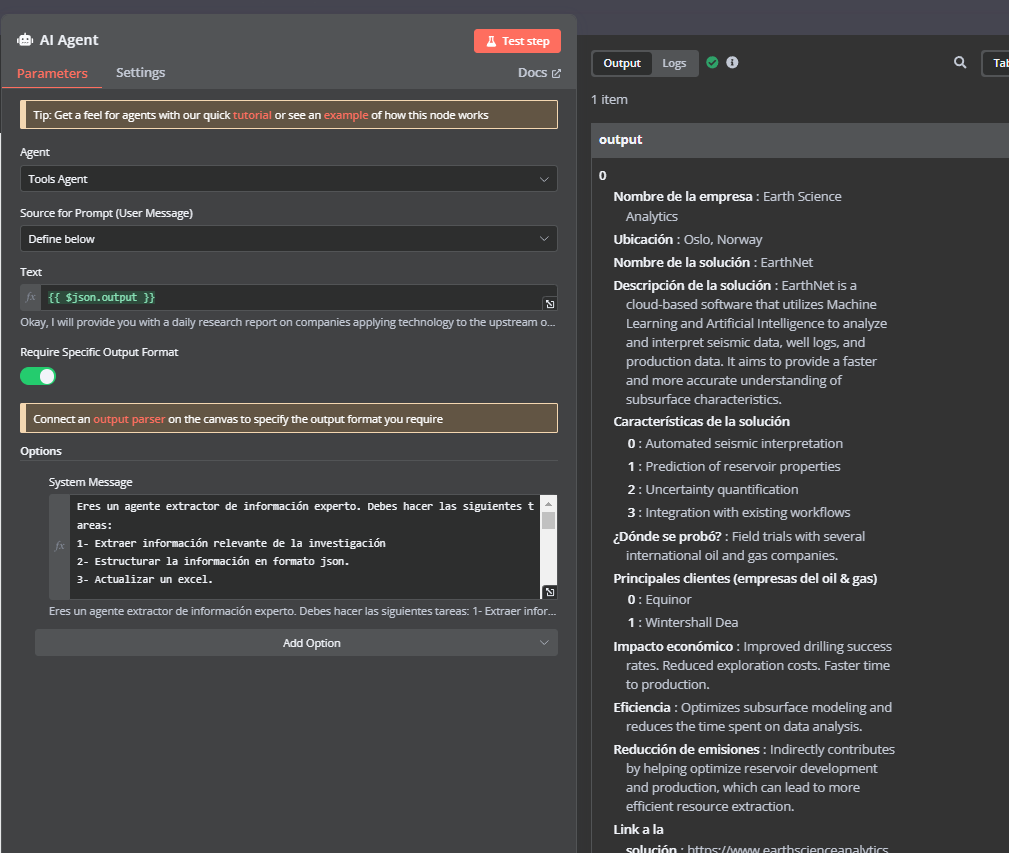Click the 'Eficiencia' label
Image resolution: width=1009 pixels, height=853 pixels.
[x=642, y=708]
